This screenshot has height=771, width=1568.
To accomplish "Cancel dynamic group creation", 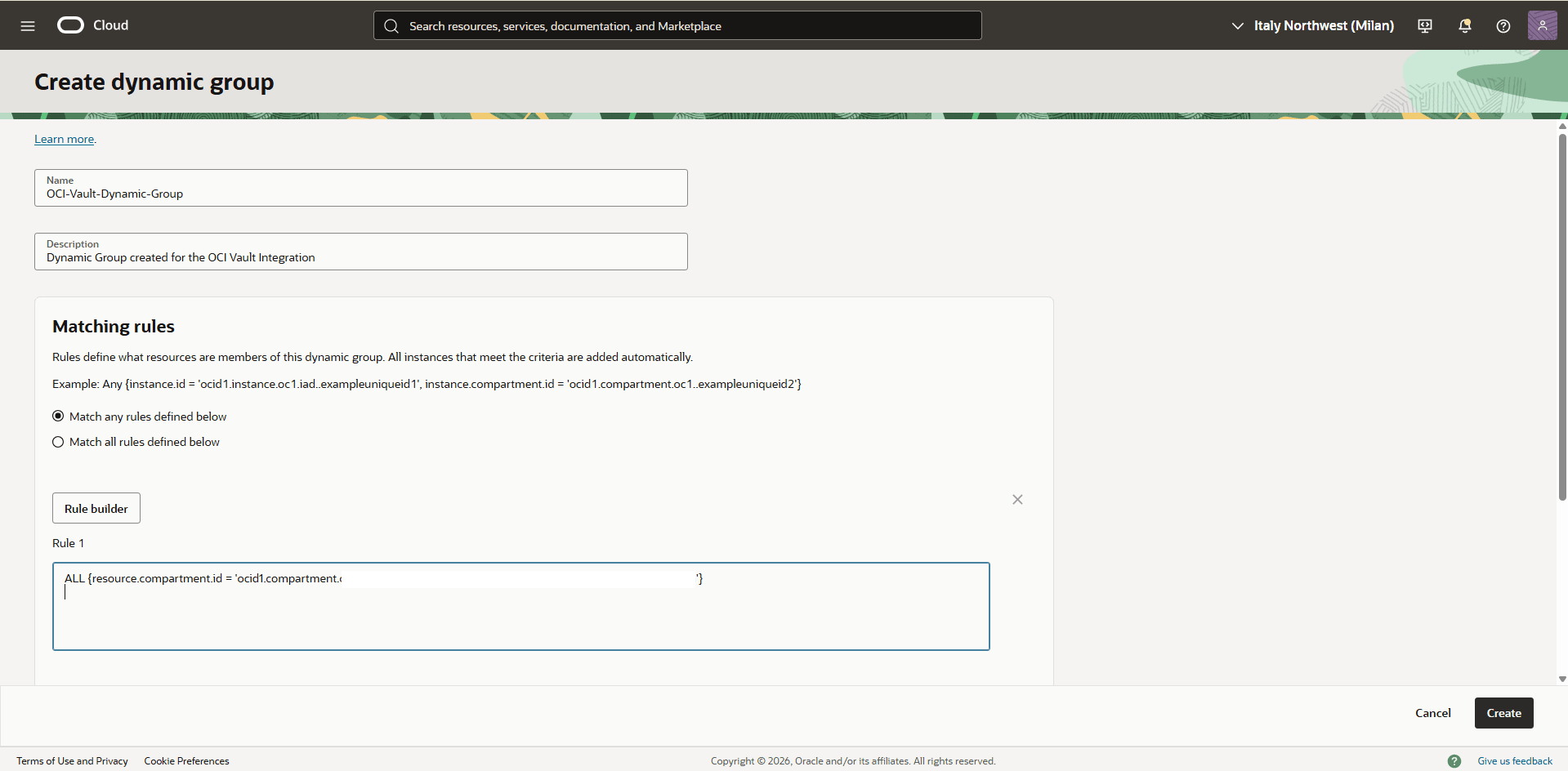I will pos(1433,713).
